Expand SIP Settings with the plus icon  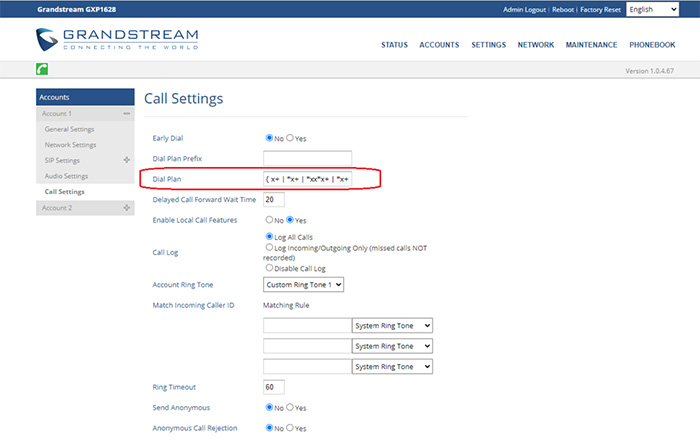(127, 160)
